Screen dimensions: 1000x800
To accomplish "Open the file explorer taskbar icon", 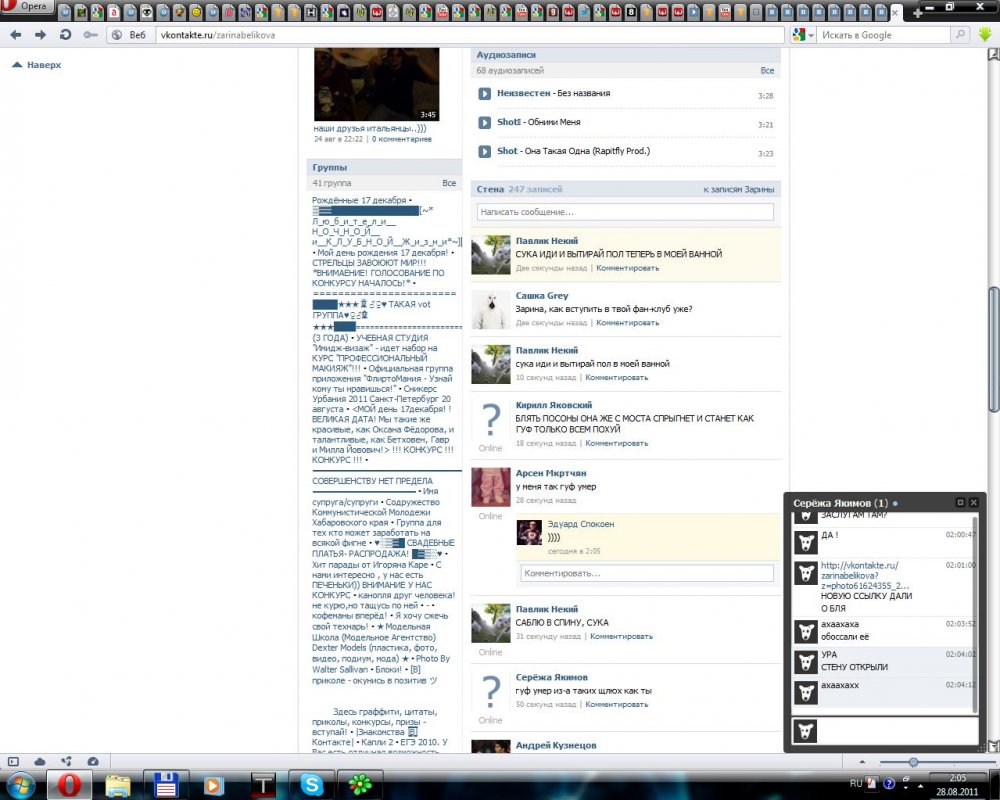I will (118, 785).
